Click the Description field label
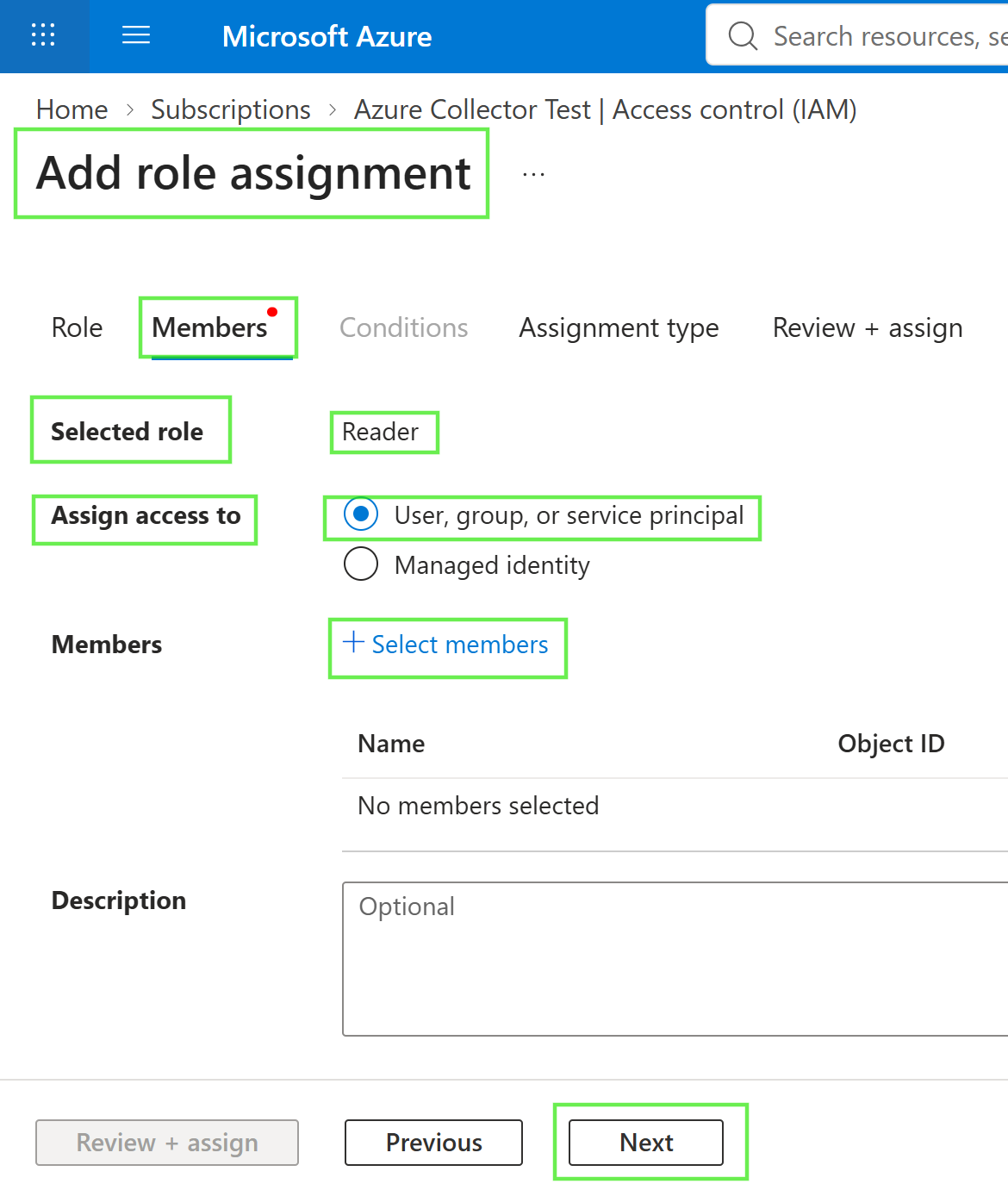1008x1190 pixels. pos(119,900)
